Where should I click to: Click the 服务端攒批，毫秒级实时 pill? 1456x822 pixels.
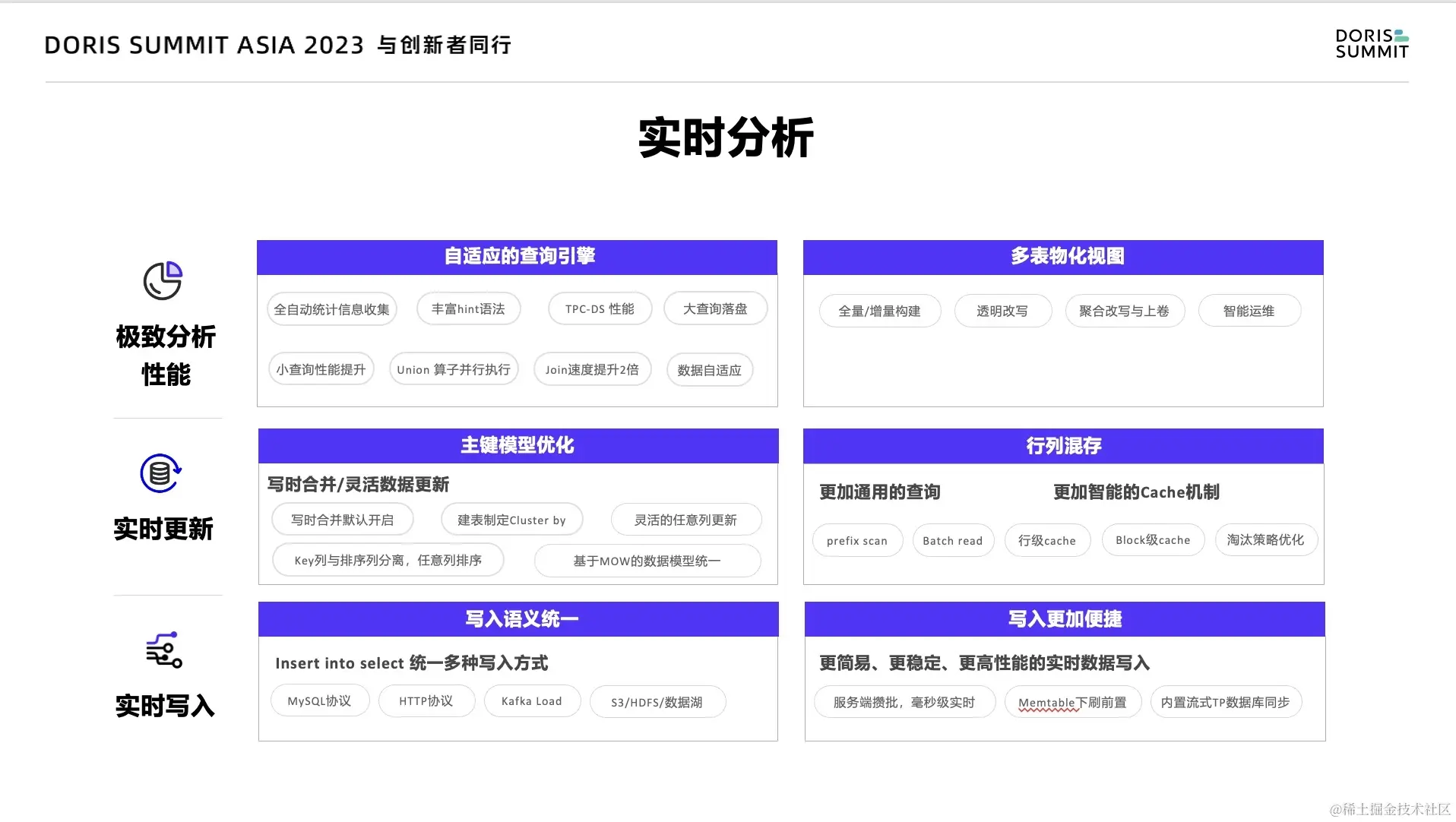click(904, 702)
